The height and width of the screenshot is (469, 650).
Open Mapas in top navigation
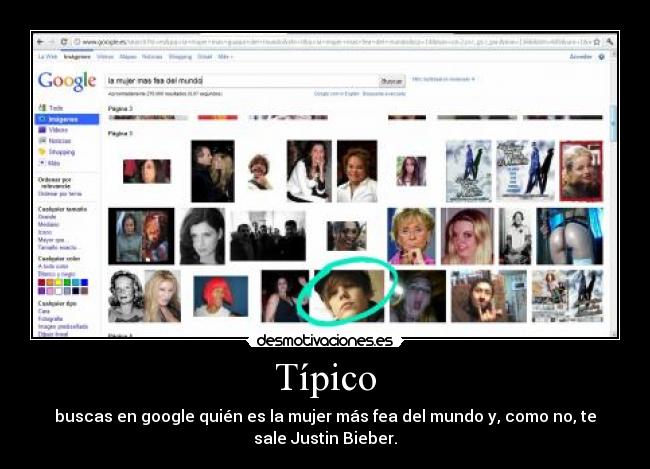pos(128,57)
